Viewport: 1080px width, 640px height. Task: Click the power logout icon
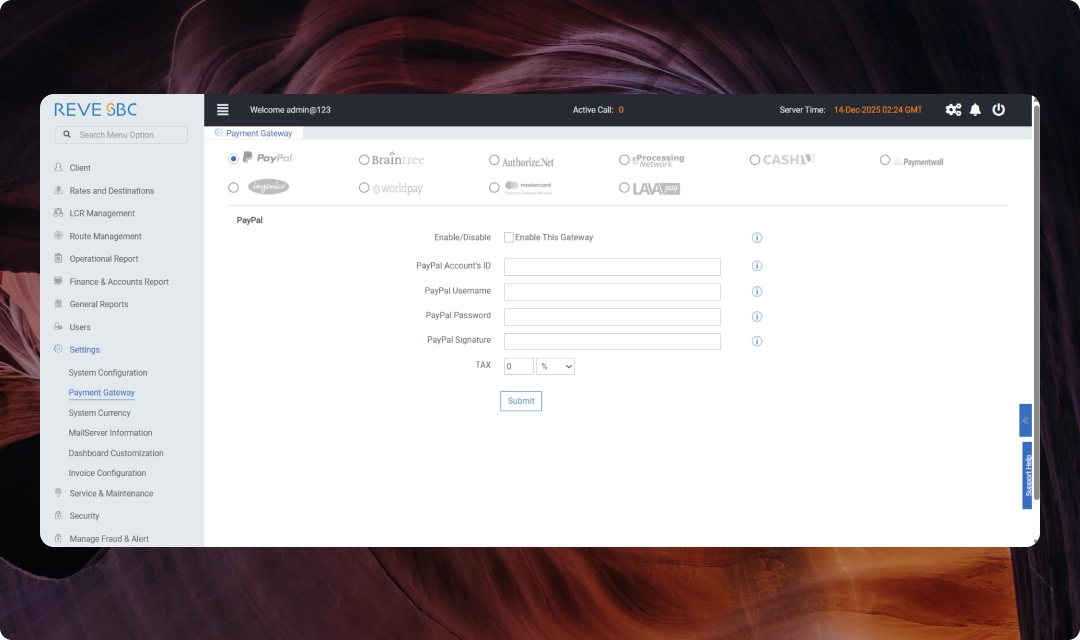999,110
